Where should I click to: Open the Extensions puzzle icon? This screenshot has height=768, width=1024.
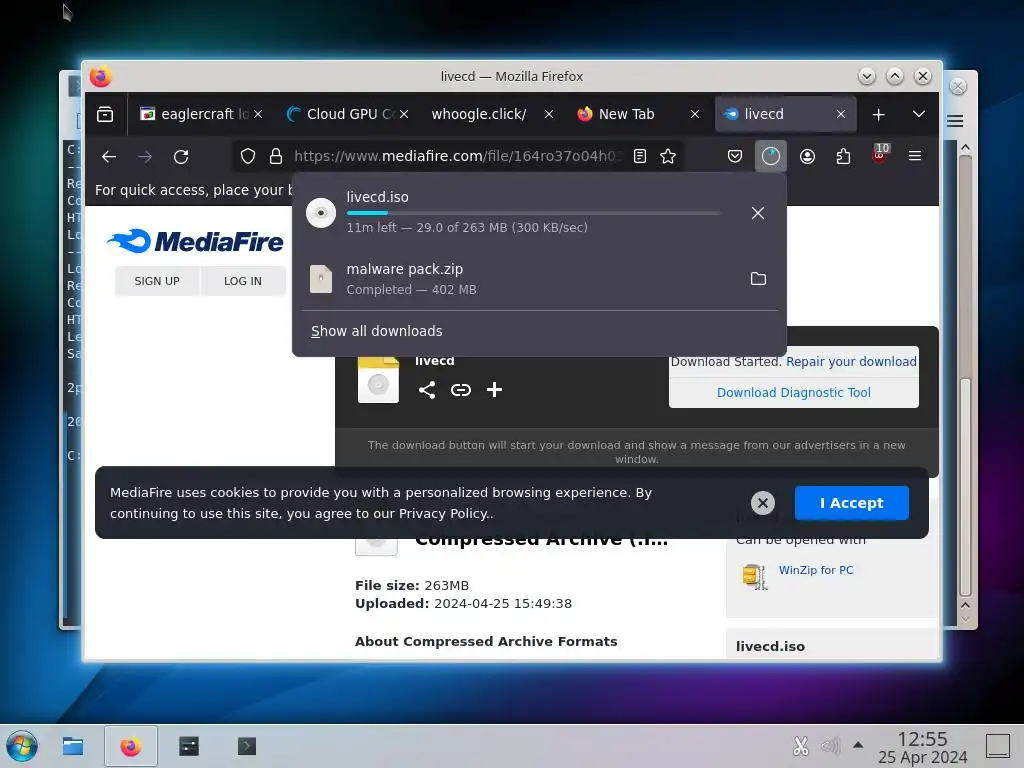843,156
